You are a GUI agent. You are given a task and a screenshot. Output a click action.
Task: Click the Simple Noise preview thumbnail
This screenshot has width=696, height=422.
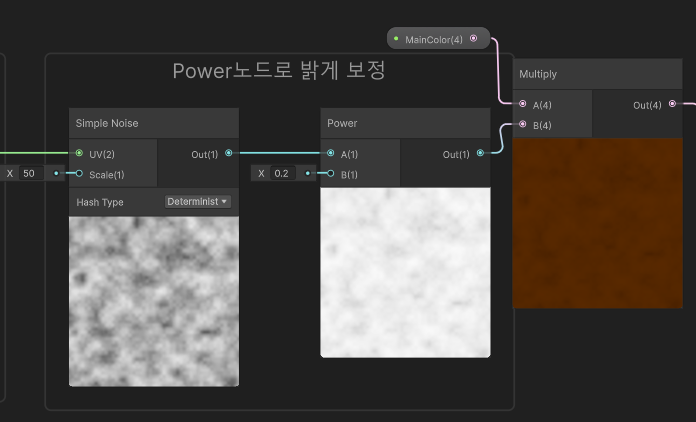pyautogui.click(x=154, y=301)
